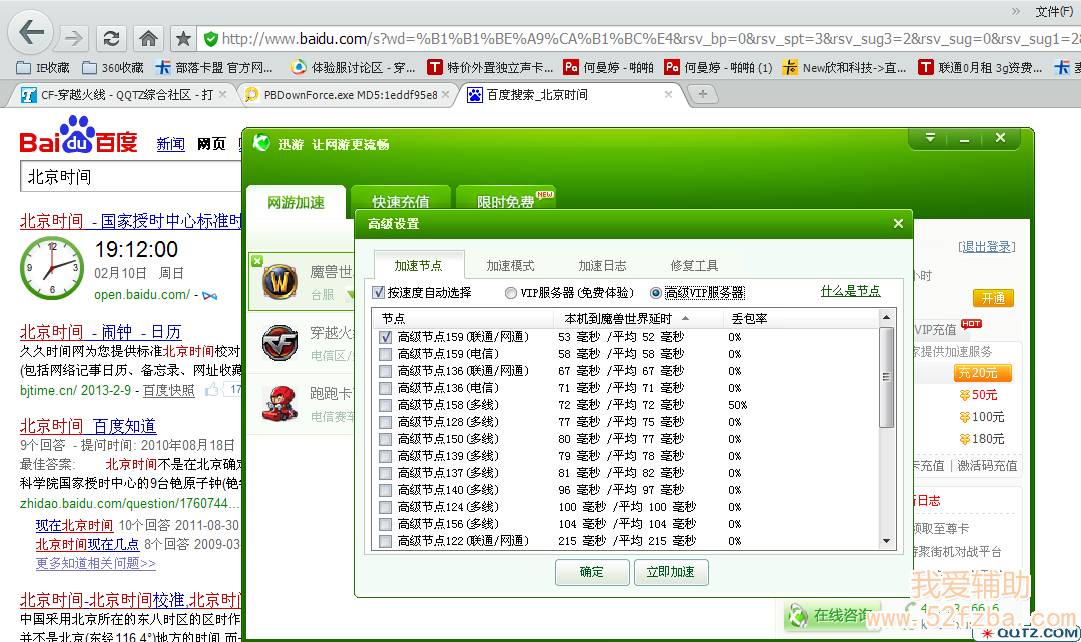Screen dimensions: 1081x642
Task: Open 网游加速 main tab
Action: tap(296, 202)
